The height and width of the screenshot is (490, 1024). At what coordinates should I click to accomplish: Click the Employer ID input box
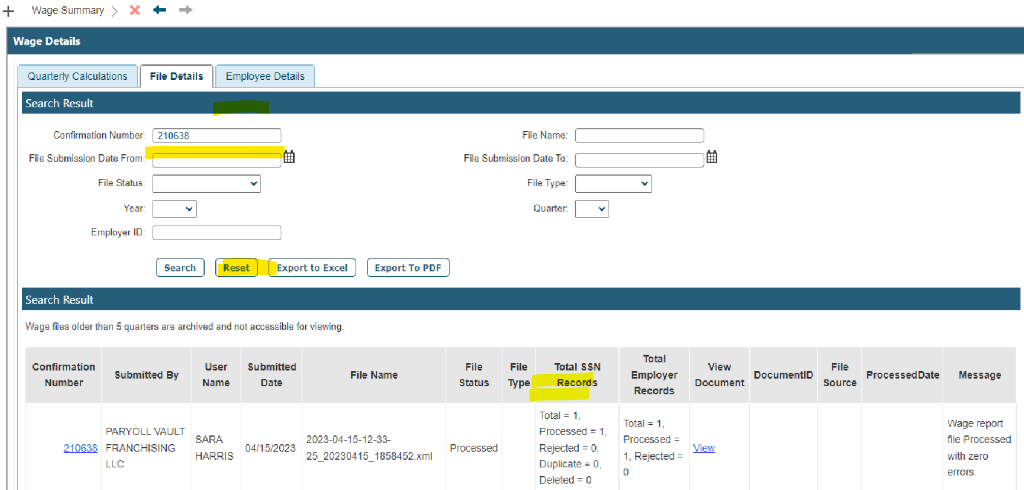pos(217,233)
